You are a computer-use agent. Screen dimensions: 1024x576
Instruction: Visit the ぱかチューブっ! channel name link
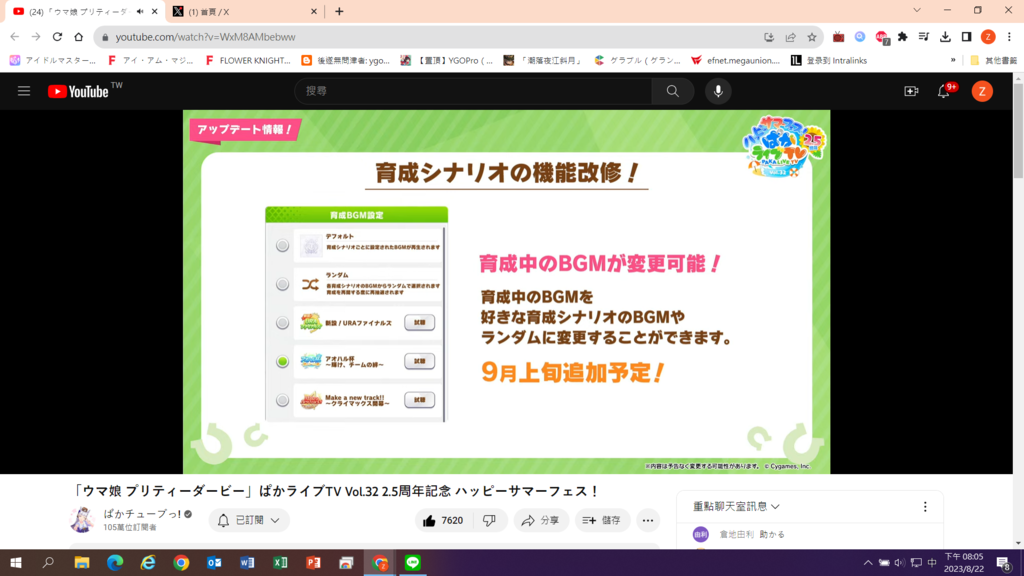coord(142,514)
